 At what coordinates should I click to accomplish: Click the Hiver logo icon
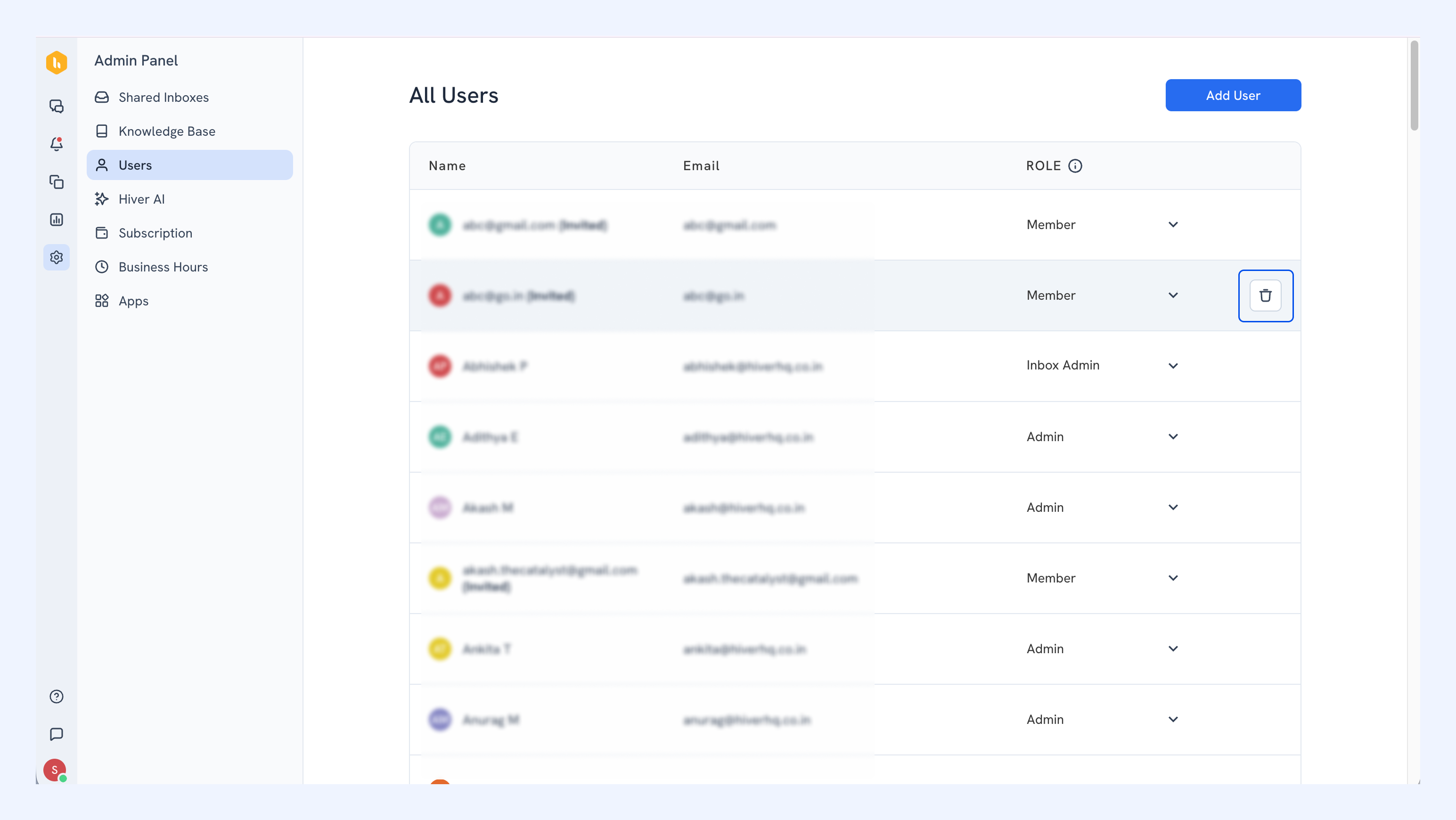(x=57, y=62)
